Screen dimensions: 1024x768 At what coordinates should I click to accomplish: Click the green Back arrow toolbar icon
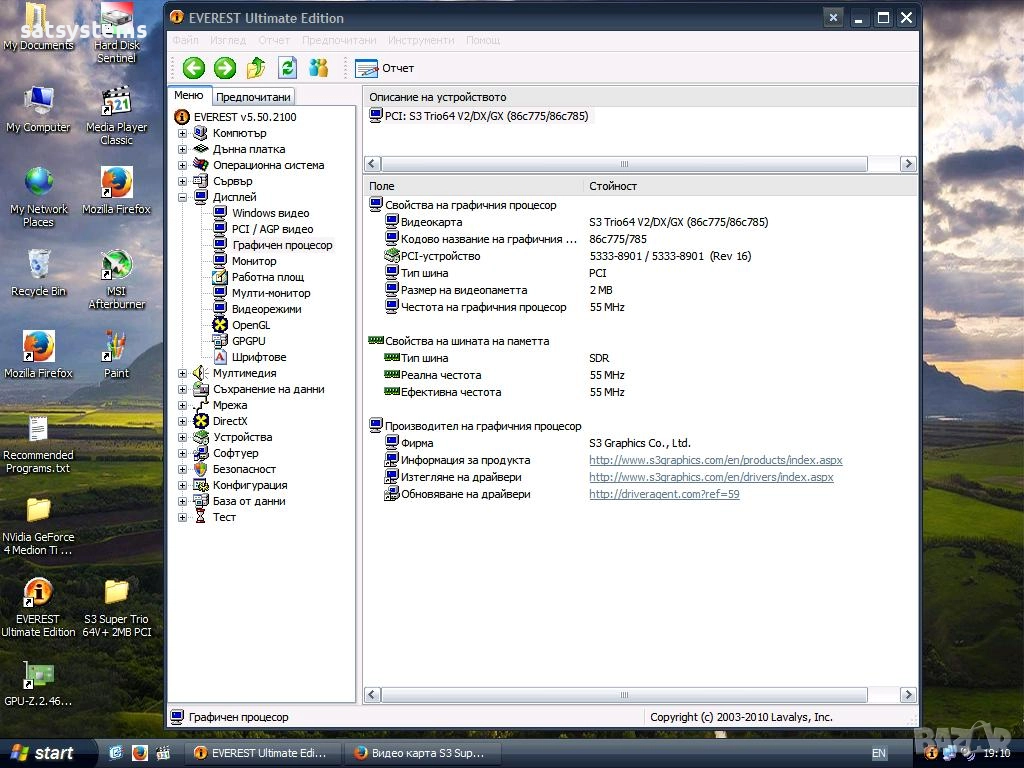click(x=194, y=68)
